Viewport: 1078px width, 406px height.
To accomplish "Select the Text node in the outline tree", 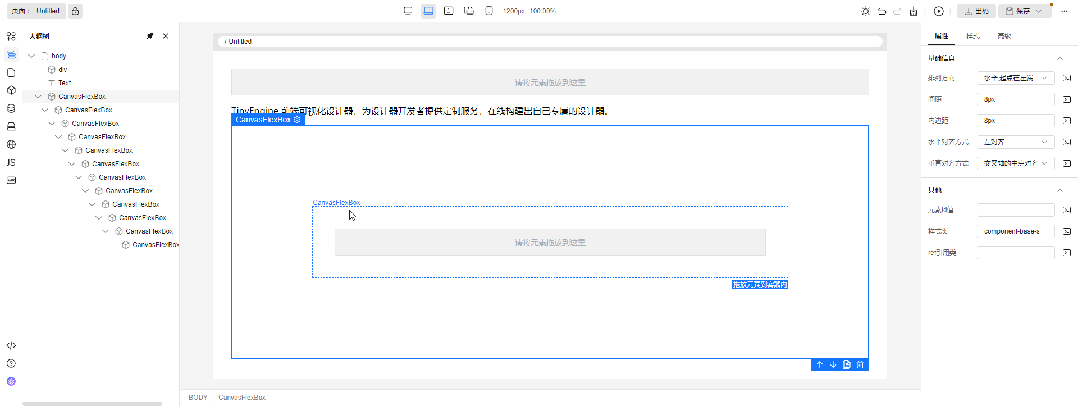I will (x=65, y=82).
